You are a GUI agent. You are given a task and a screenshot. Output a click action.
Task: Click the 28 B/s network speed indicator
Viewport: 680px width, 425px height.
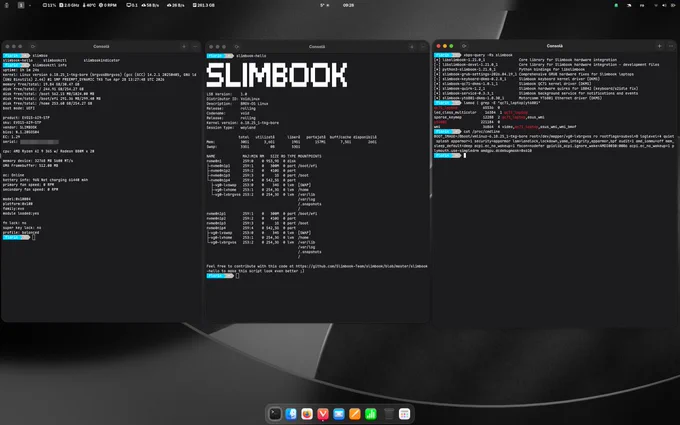(x=176, y=5)
